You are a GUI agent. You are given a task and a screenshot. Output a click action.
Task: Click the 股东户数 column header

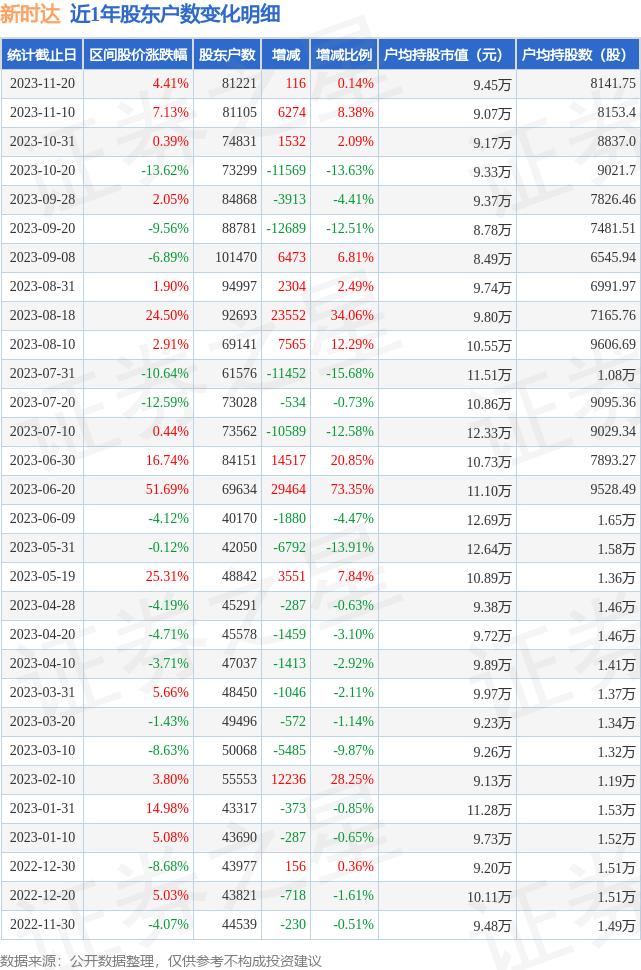[227, 54]
